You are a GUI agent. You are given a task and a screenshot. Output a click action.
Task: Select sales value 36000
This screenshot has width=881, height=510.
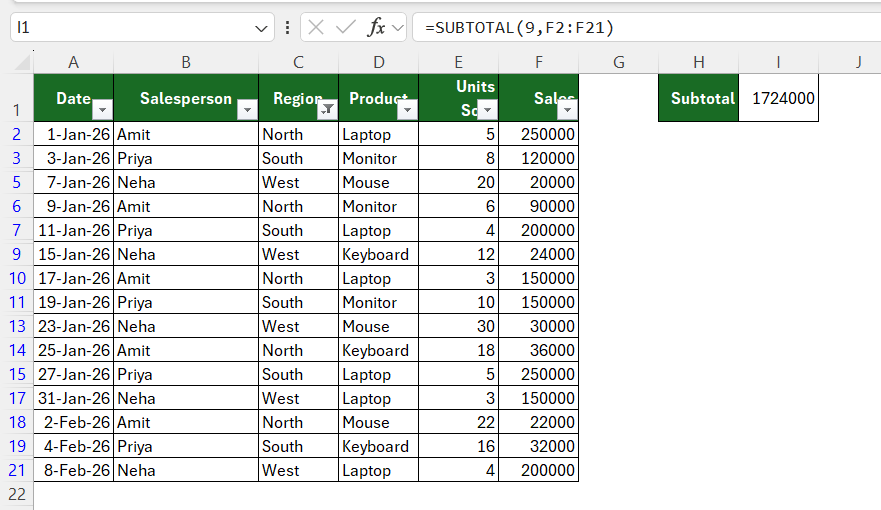[539, 350]
